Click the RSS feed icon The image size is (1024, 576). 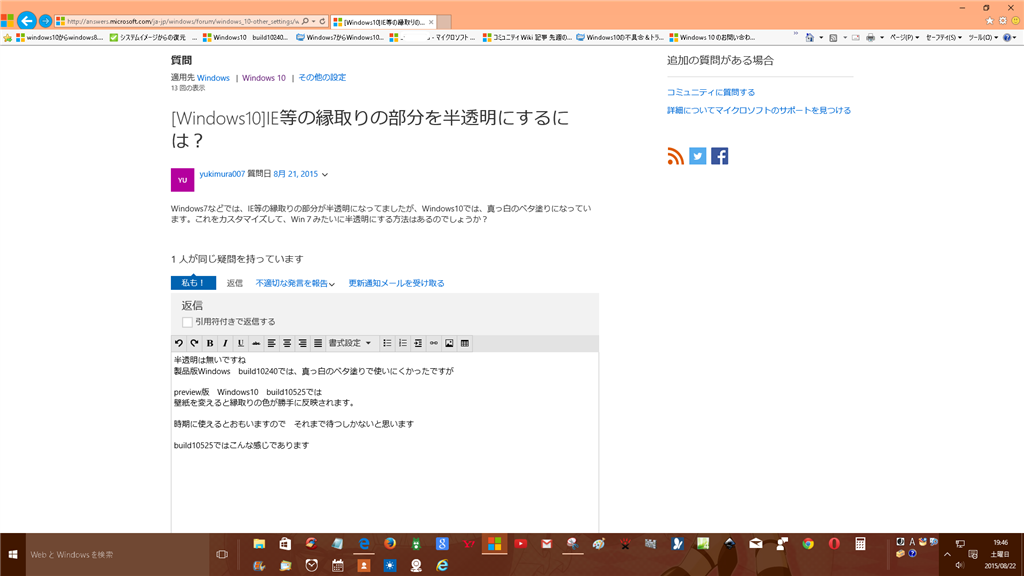(675, 156)
